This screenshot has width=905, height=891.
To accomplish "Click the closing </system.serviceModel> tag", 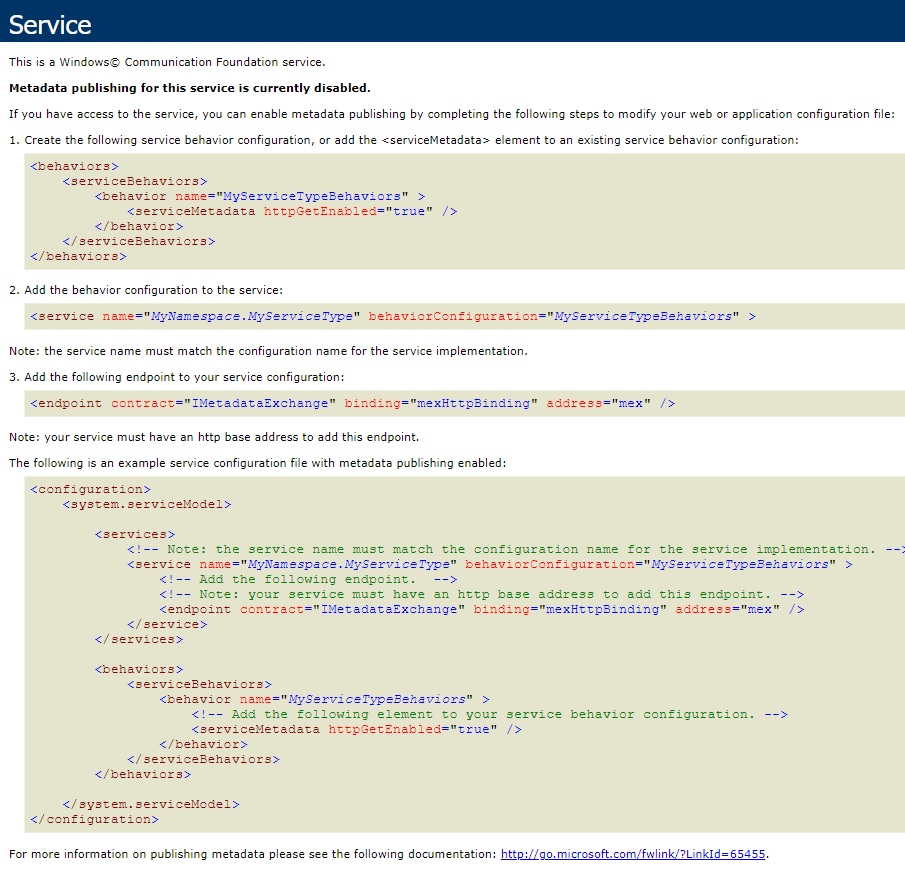I will click(151, 804).
